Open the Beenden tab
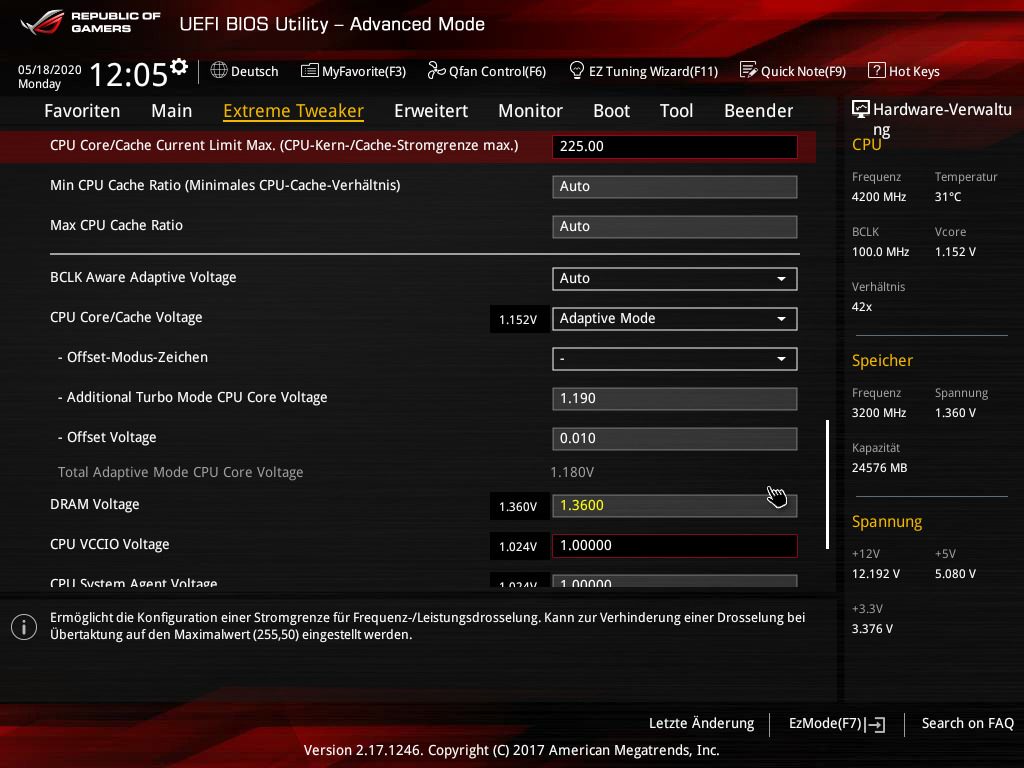 click(758, 111)
